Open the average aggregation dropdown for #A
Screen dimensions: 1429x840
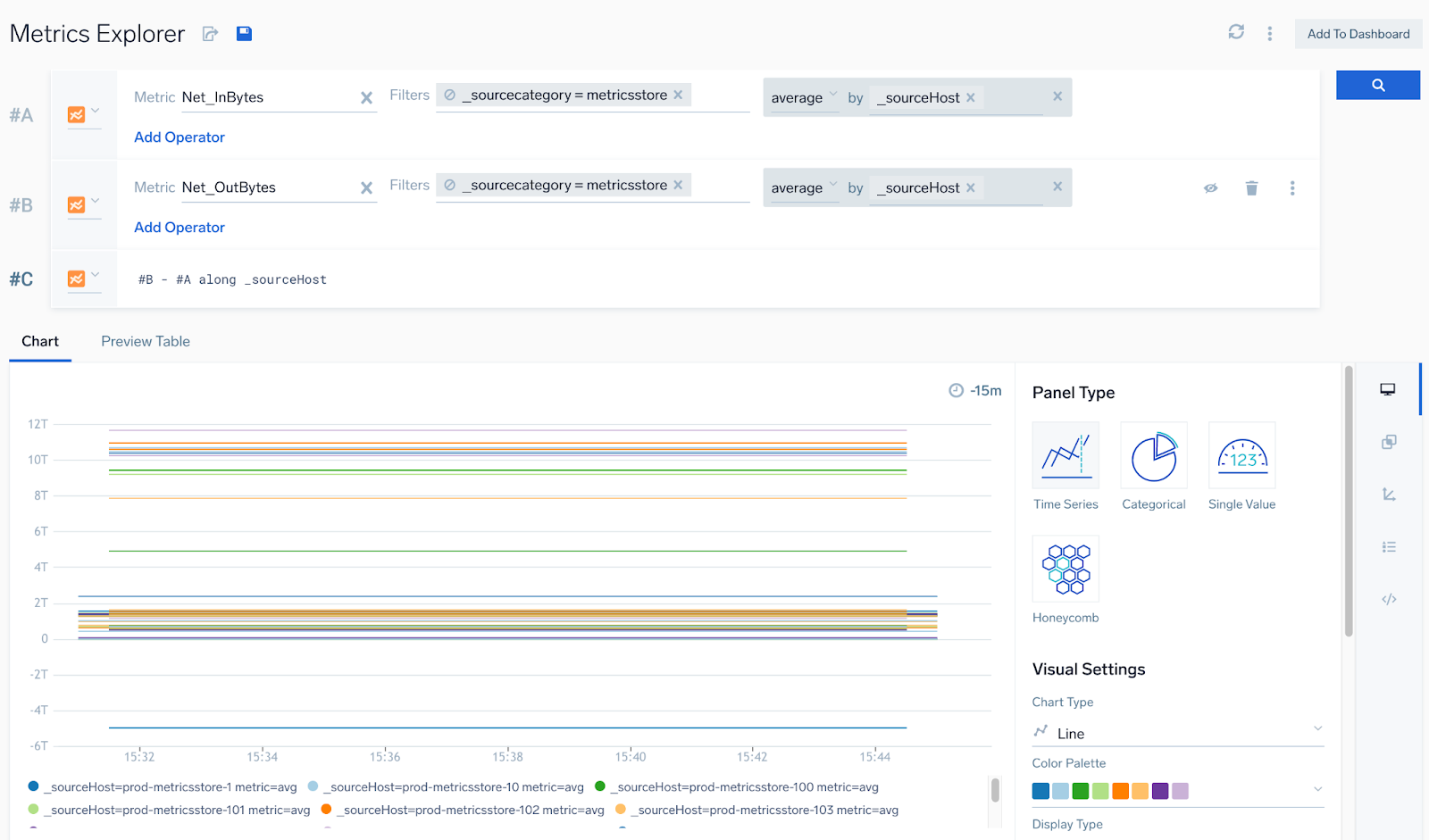point(803,98)
